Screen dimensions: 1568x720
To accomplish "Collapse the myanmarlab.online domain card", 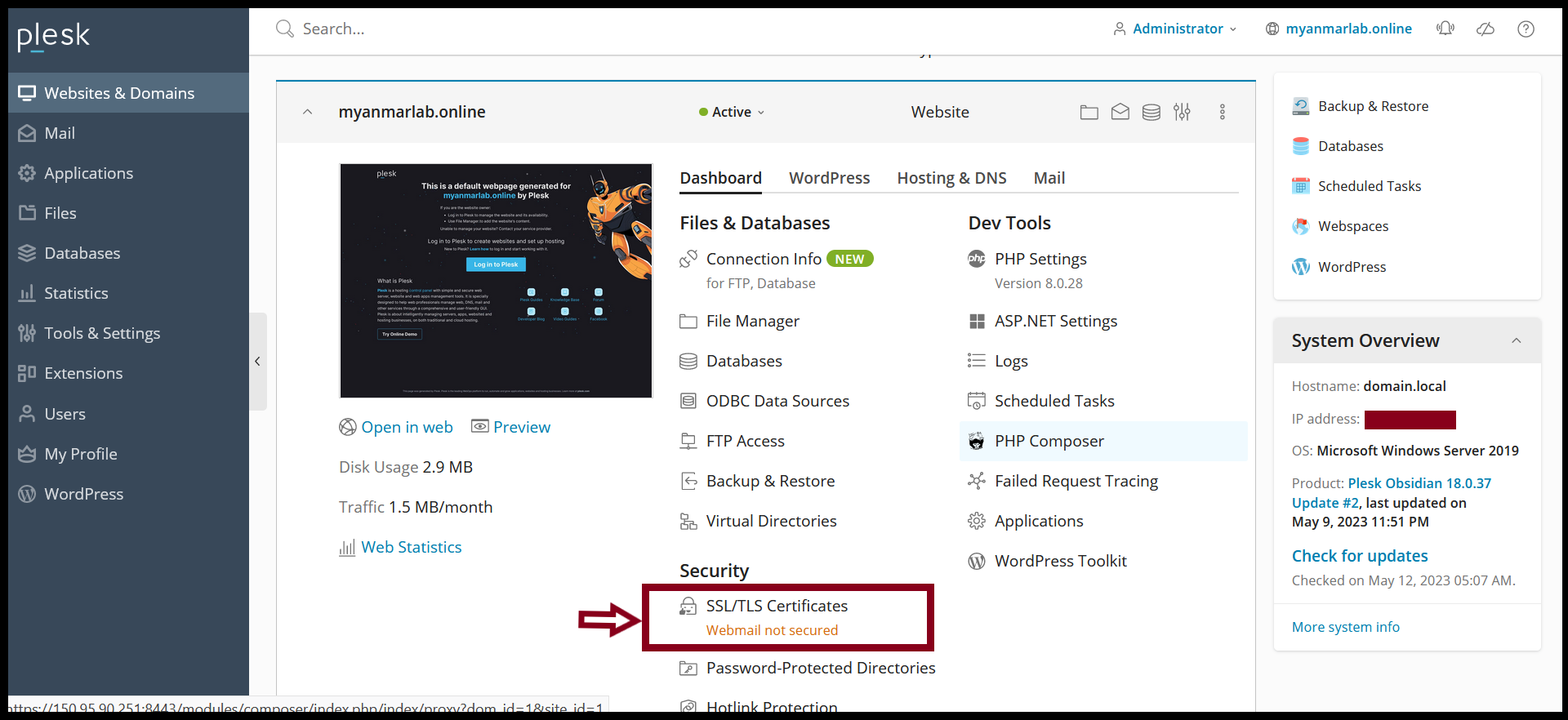I will 308,113.
